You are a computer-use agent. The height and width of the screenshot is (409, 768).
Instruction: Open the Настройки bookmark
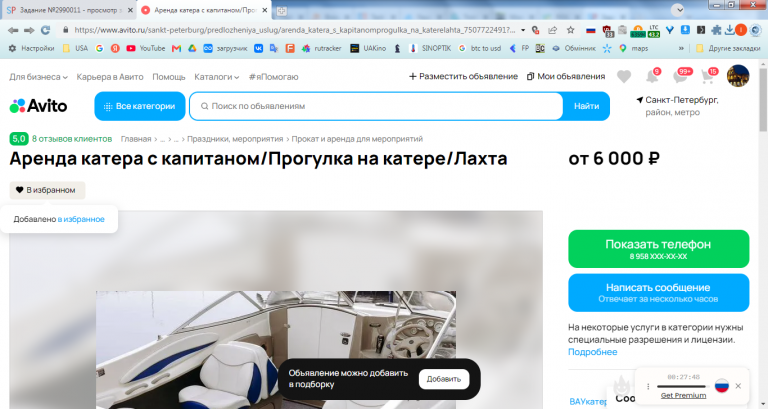31,48
